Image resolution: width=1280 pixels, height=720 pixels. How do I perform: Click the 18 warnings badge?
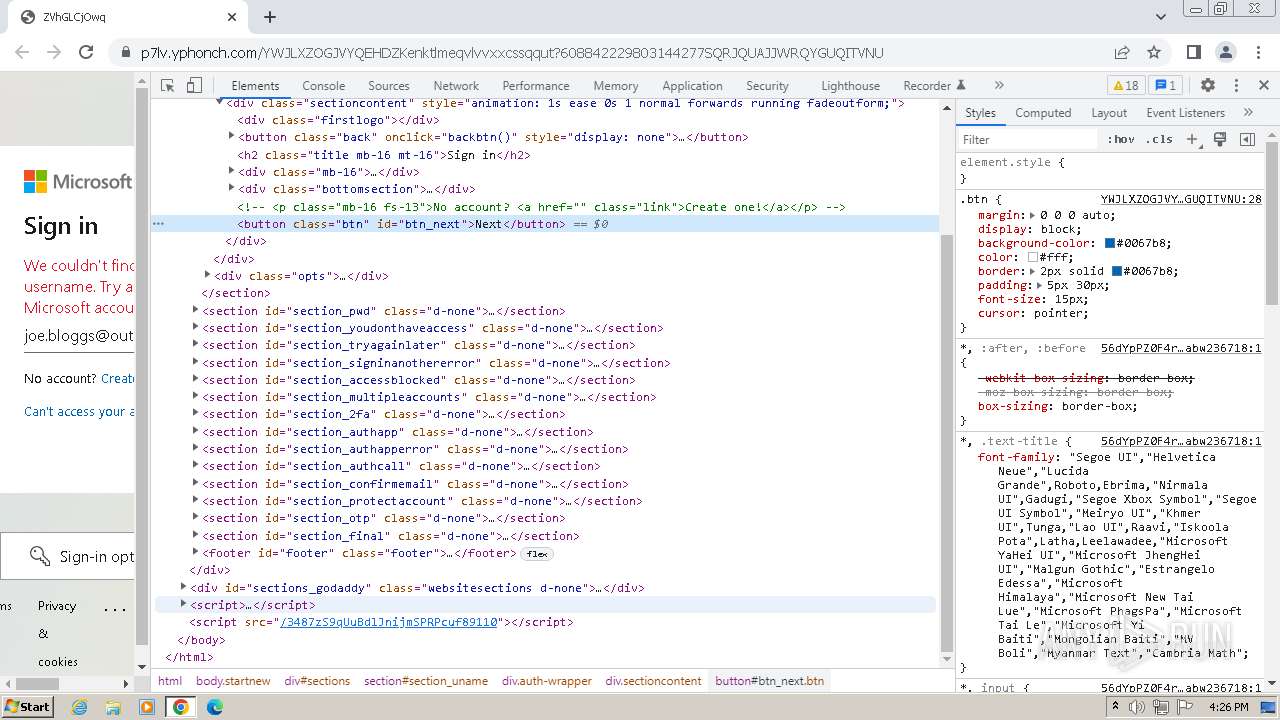[1125, 86]
